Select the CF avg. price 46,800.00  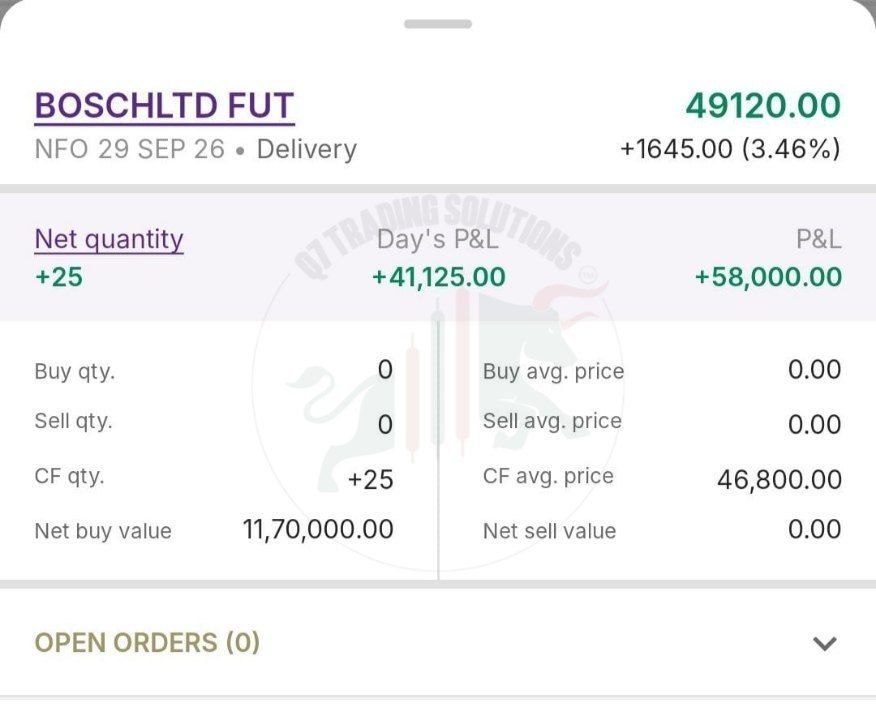point(779,480)
